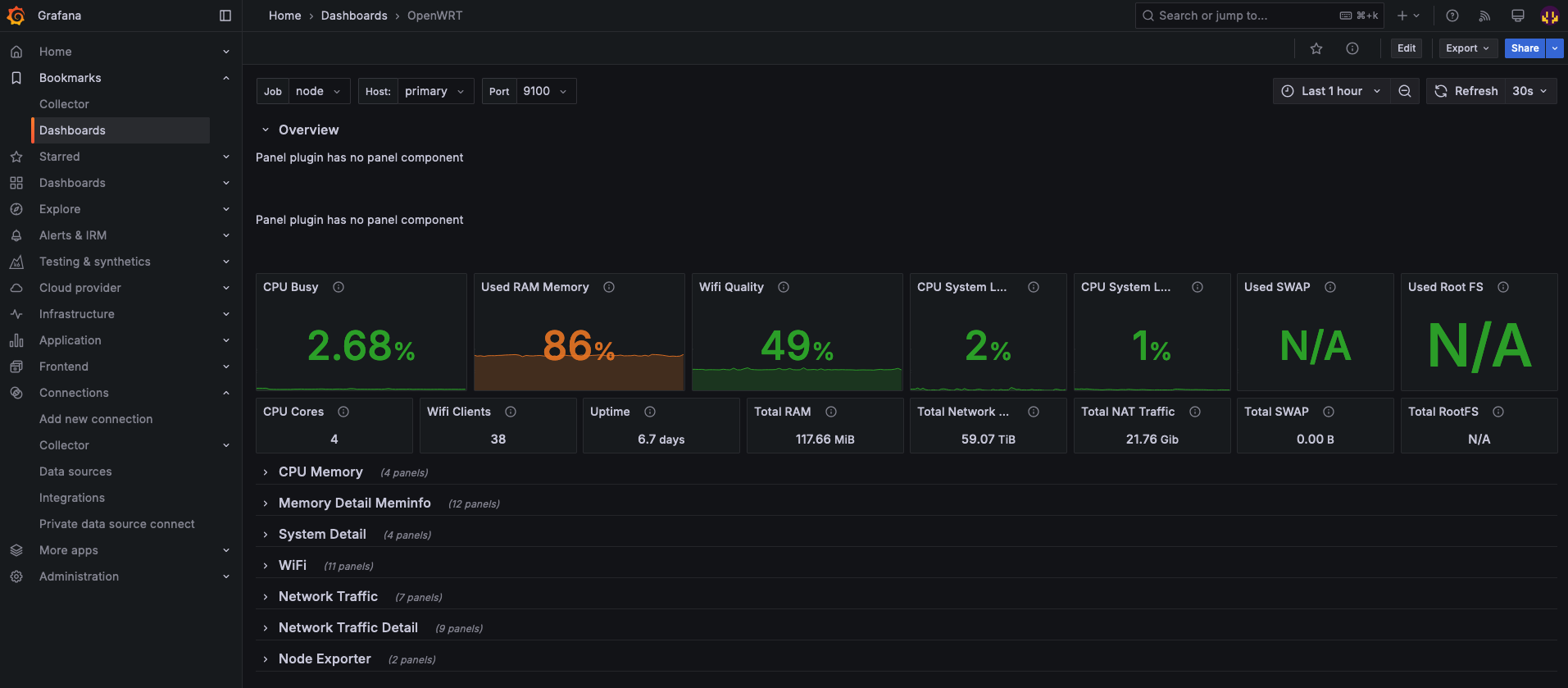
Task: Open the 30s refresh interval dropdown
Action: point(1530,91)
